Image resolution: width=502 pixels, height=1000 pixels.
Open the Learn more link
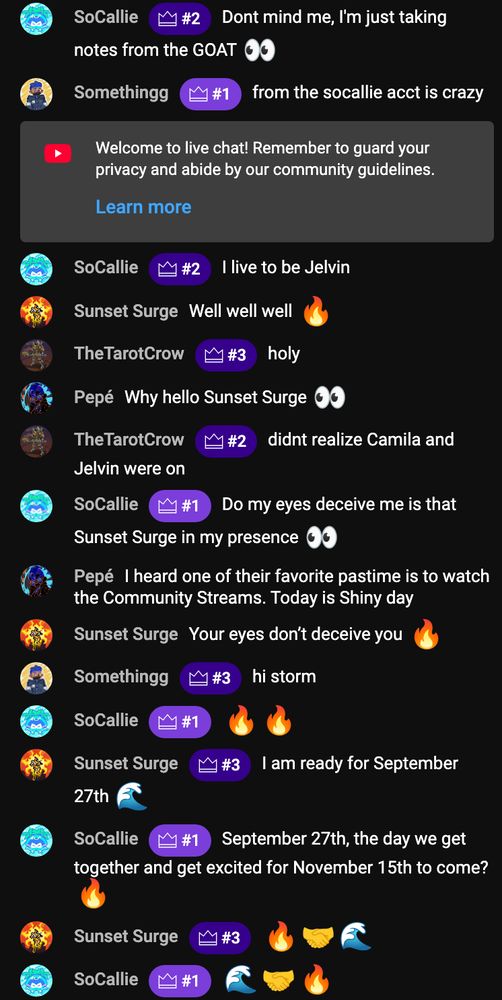pyautogui.click(x=144, y=207)
